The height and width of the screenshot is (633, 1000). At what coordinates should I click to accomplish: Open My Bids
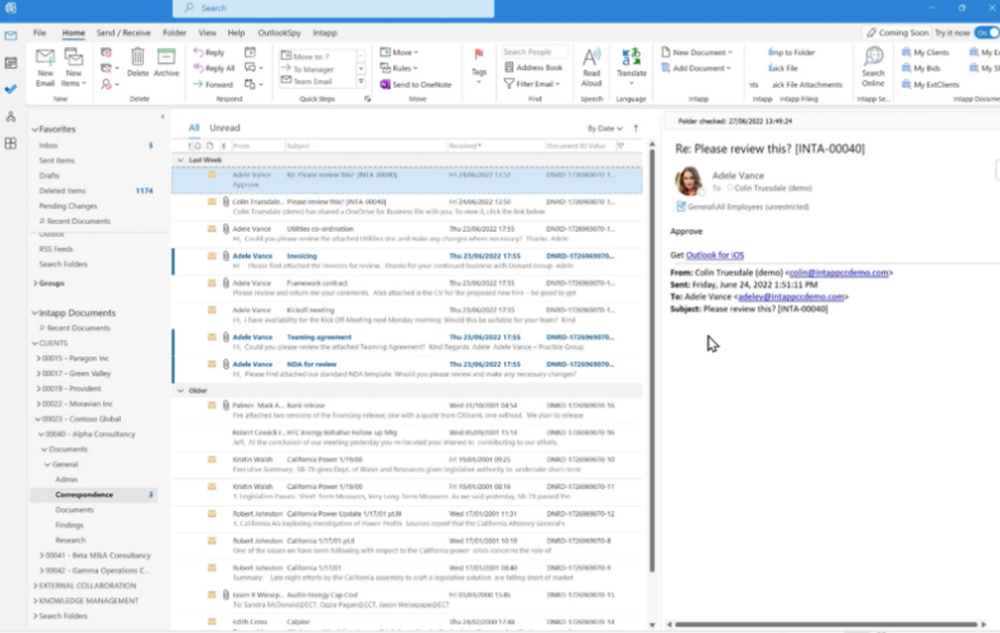[x=921, y=68]
